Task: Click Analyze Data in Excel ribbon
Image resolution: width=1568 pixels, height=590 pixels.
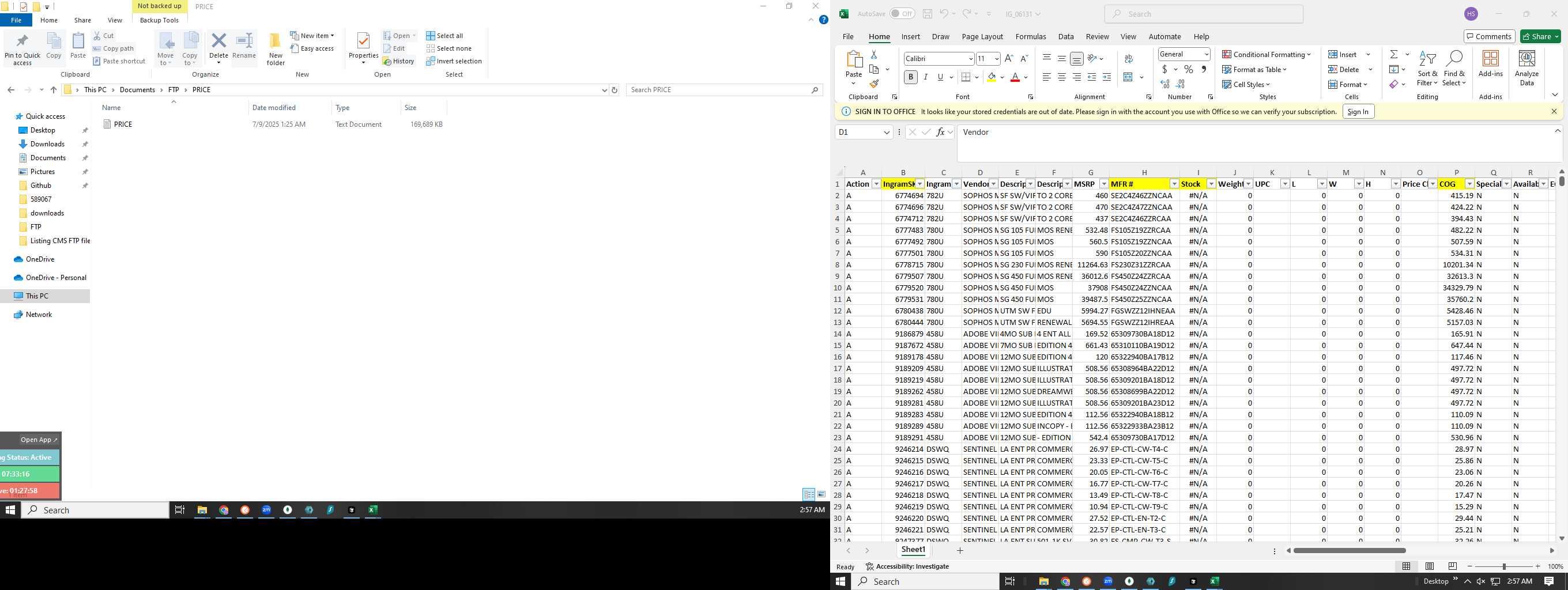Action: click(1526, 67)
